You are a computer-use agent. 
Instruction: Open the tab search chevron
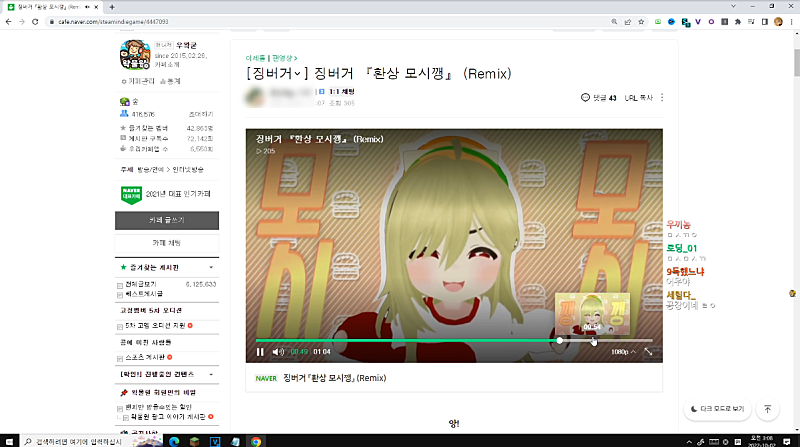[733, 7]
